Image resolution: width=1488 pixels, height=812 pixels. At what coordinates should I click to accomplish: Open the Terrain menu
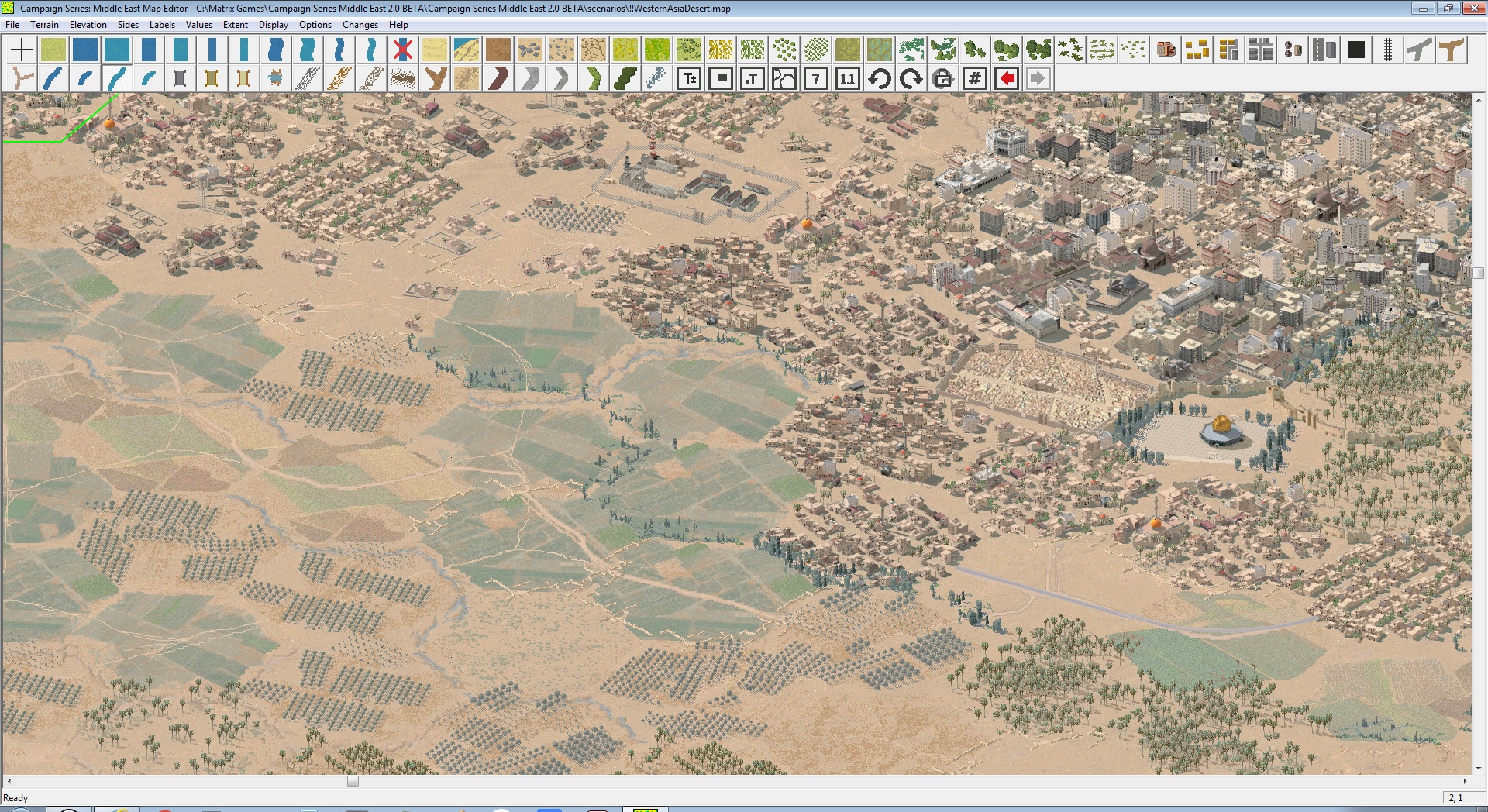click(x=44, y=25)
